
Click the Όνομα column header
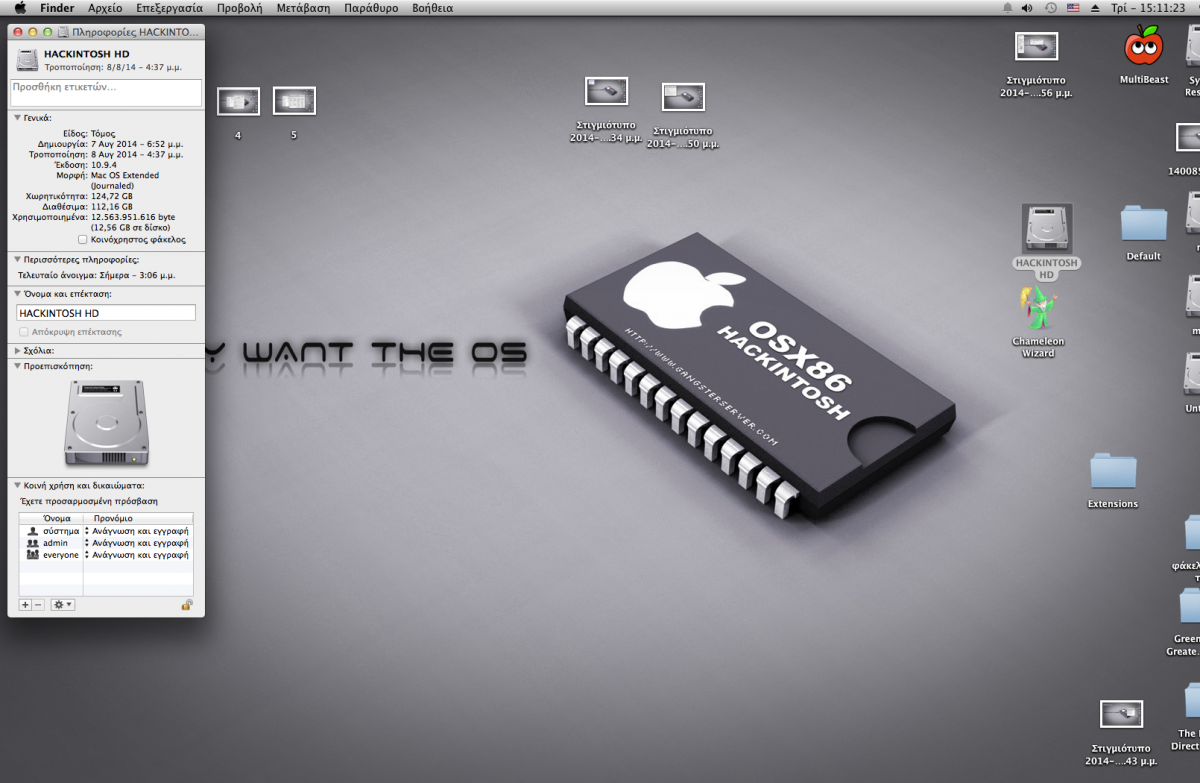point(56,519)
